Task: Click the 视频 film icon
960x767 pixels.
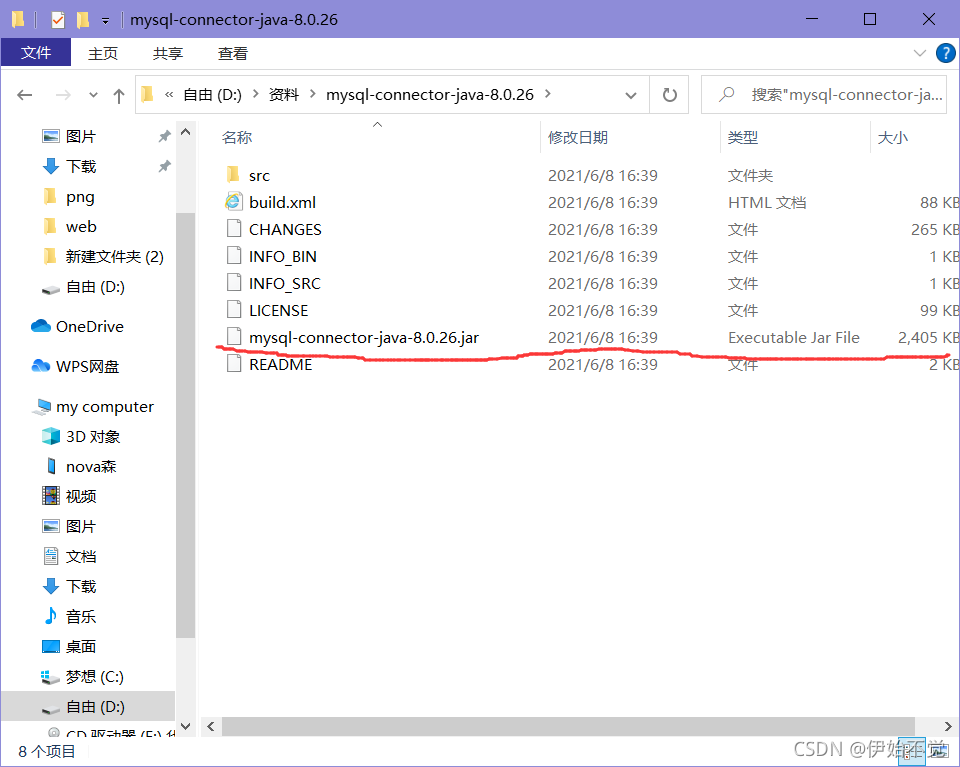Action: [51, 496]
